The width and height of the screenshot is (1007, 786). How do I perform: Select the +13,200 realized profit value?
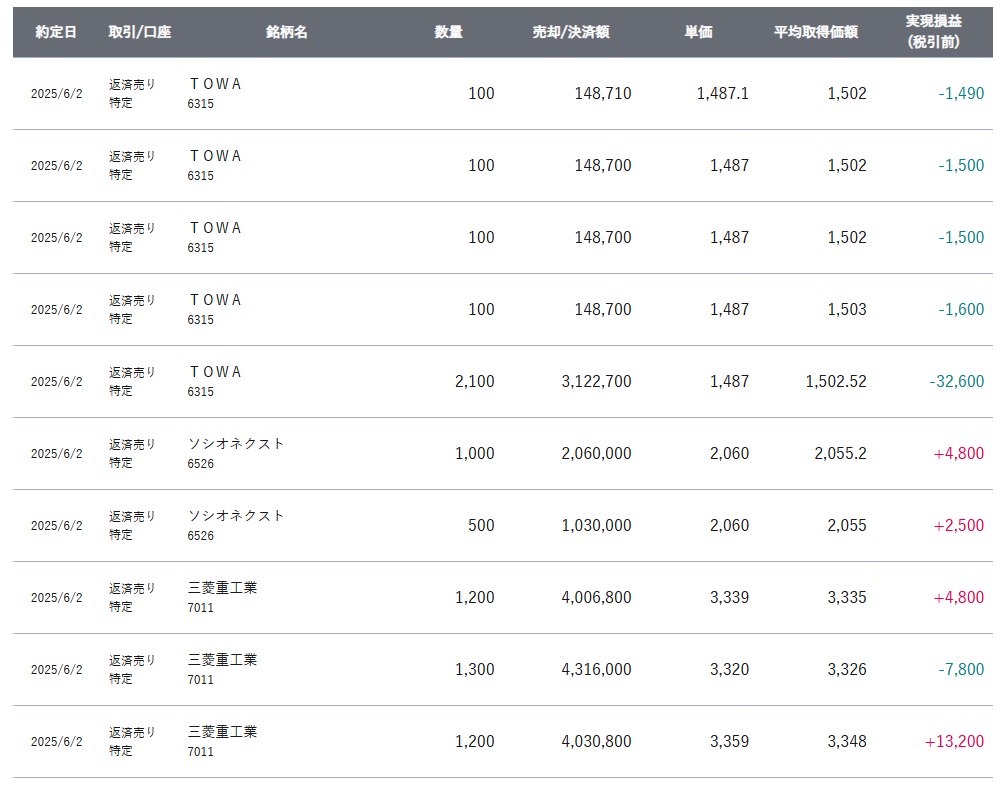click(x=954, y=740)
